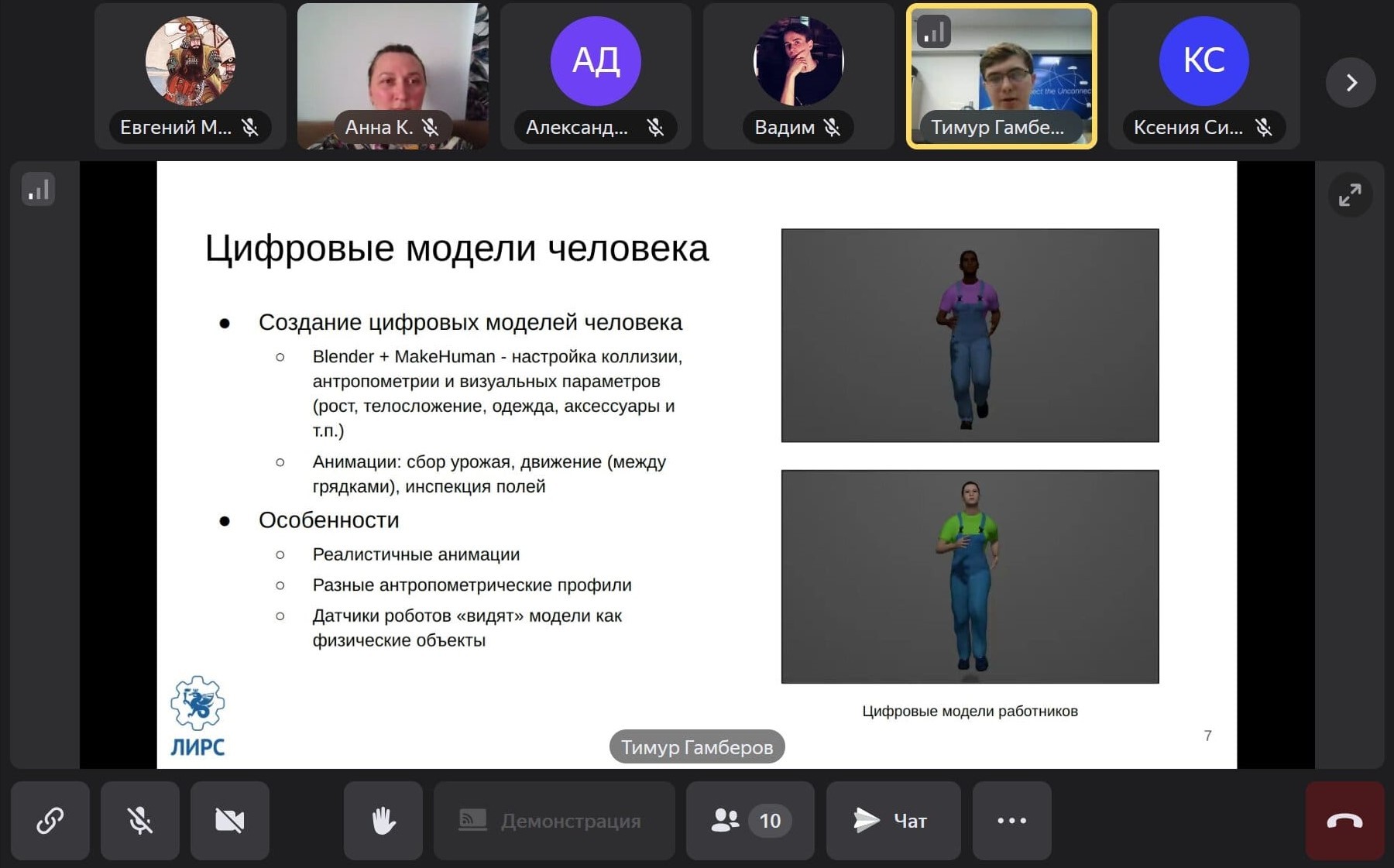Expand the presentation to fullscreen
Viewport: 1394px width, 868px height.
tap(1351, 195)
